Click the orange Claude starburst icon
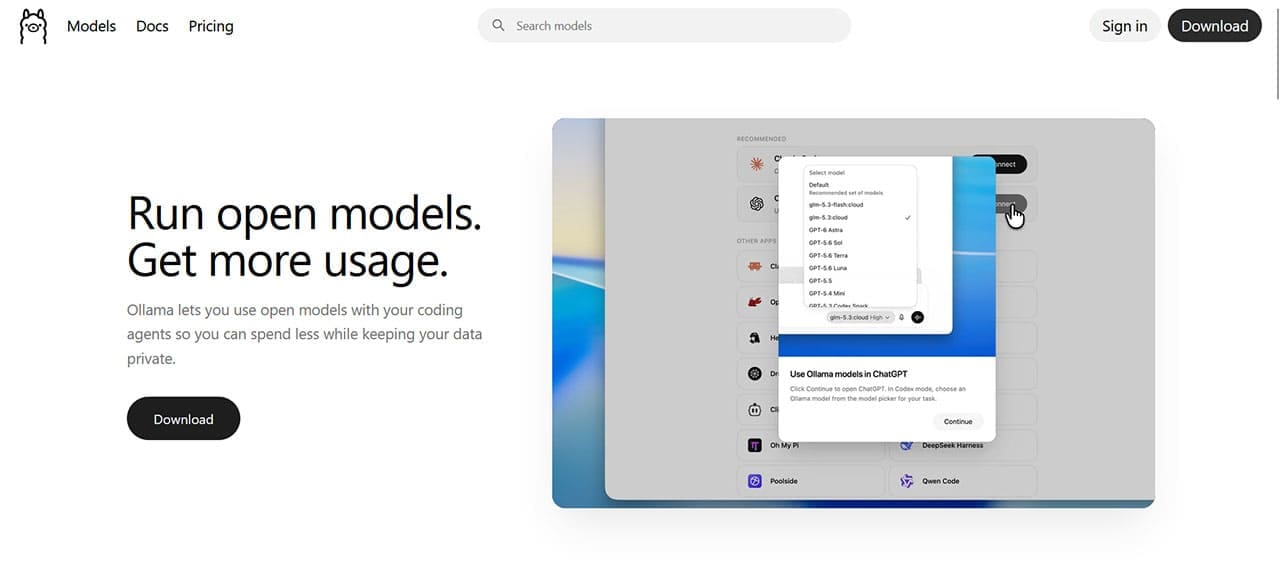Image resolution: width=1280 pixels, height=579 pixels. 757,164
